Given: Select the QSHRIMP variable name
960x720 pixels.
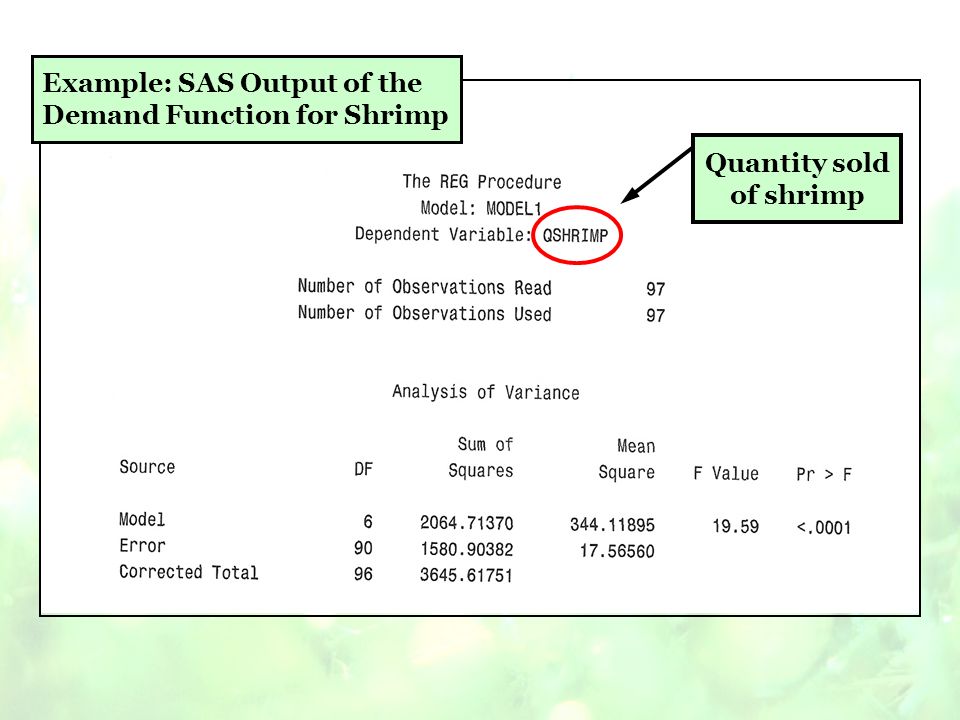Looking at the screenshot, I should pos(576,236).
